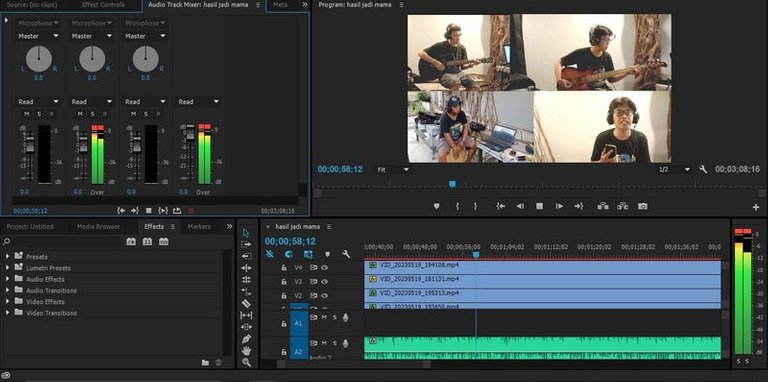Click the YUV Effects filter icon

(x=164, y=241)
